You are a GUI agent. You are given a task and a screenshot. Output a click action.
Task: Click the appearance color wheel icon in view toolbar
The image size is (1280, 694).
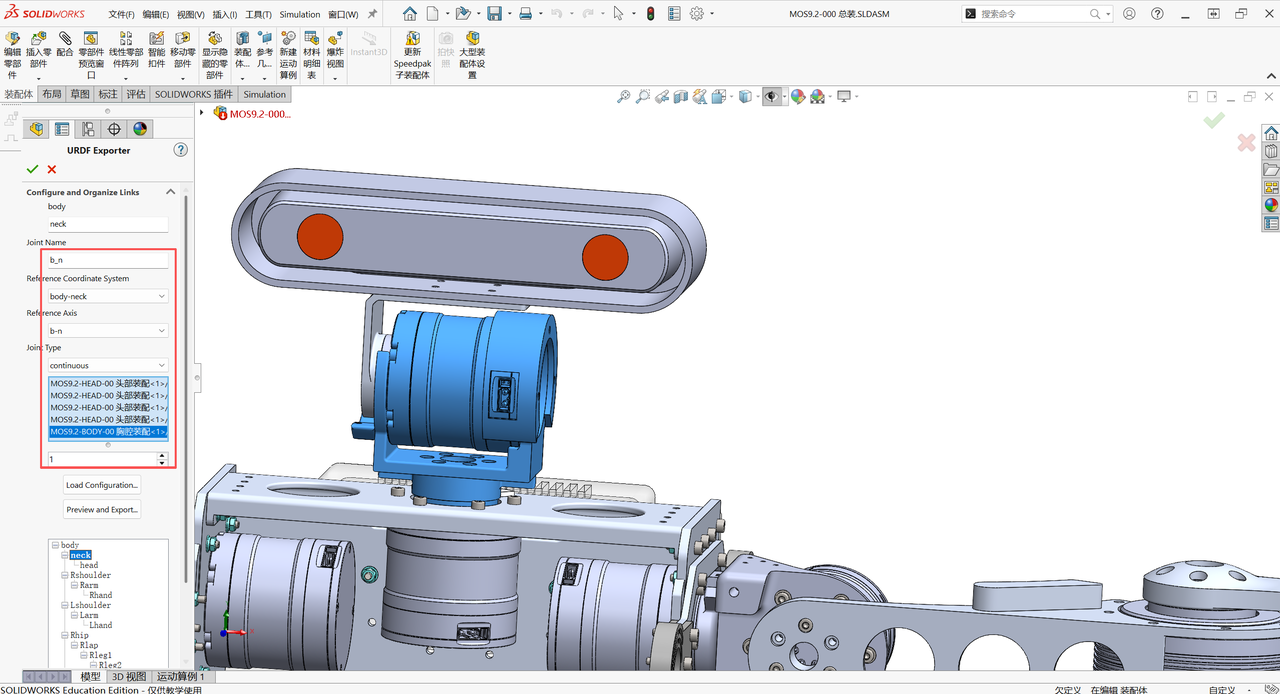tap(798, 96)
